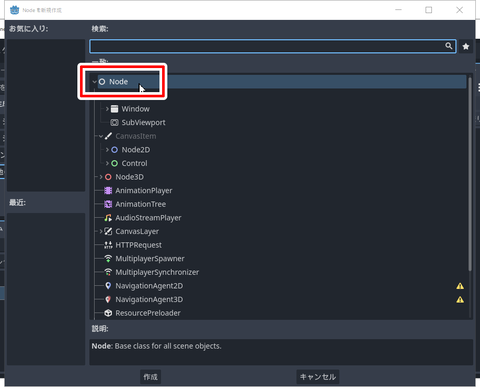The width and height of the screenshot is (480, 391).
Task: Click the NavigationAgent3D pin icon
Action: pos(108,299)
